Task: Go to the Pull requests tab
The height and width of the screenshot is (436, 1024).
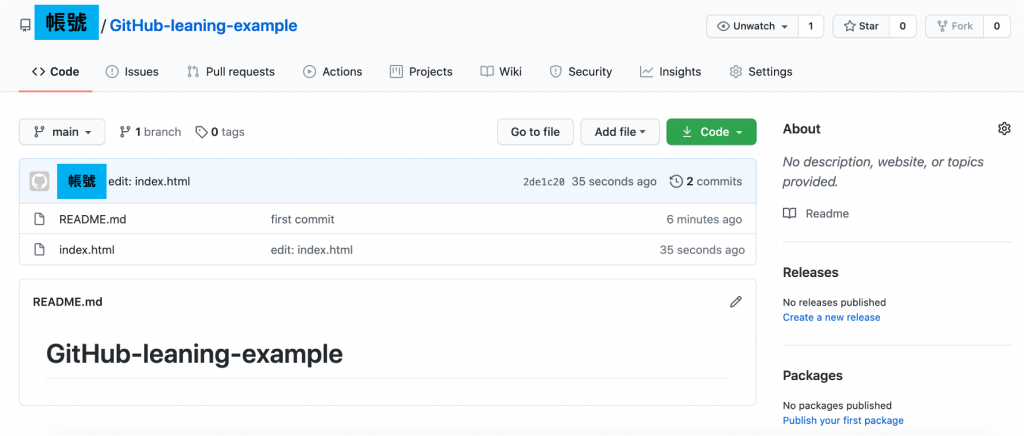Action: (231, 72)
